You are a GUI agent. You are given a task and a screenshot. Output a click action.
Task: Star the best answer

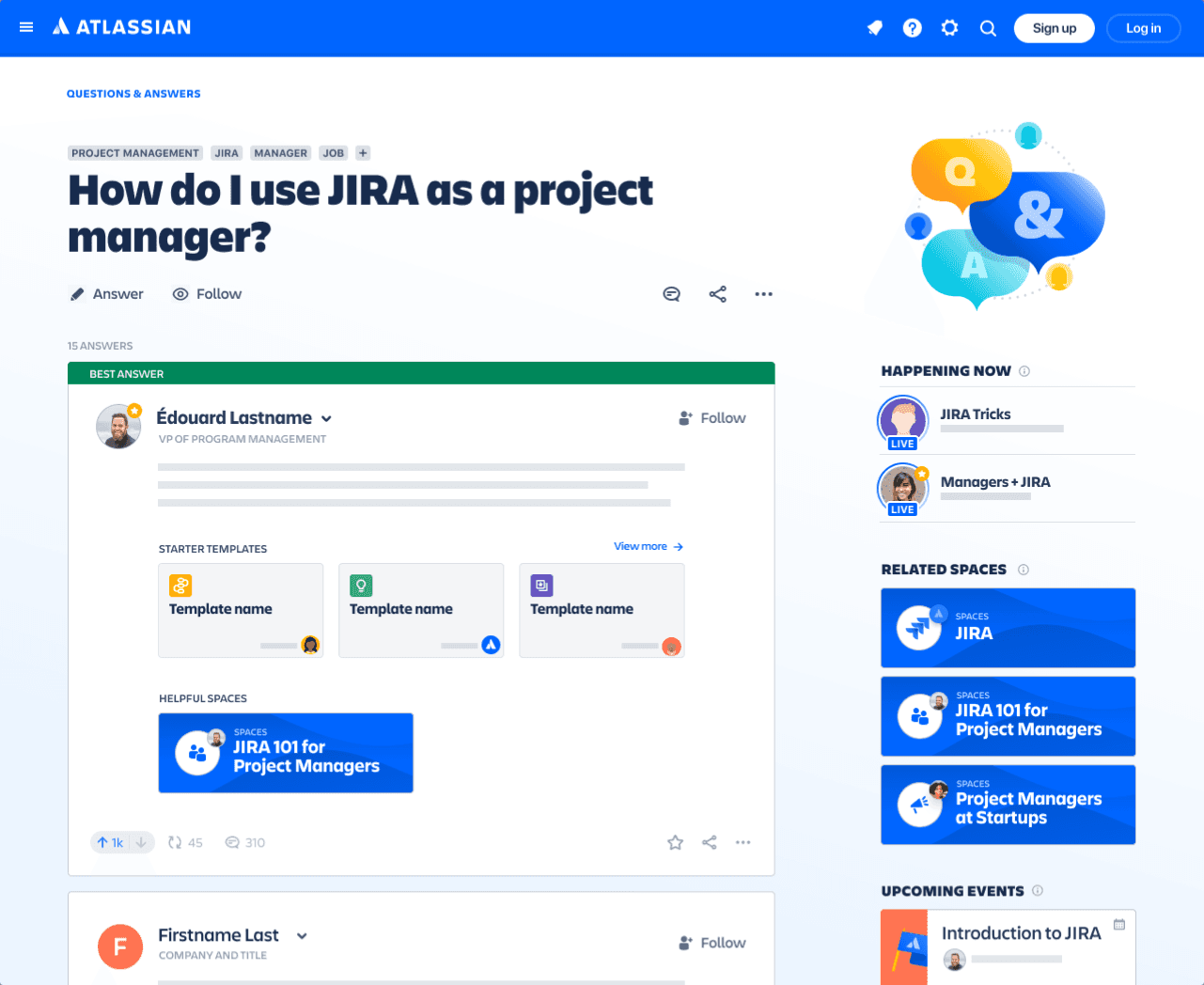675,843
